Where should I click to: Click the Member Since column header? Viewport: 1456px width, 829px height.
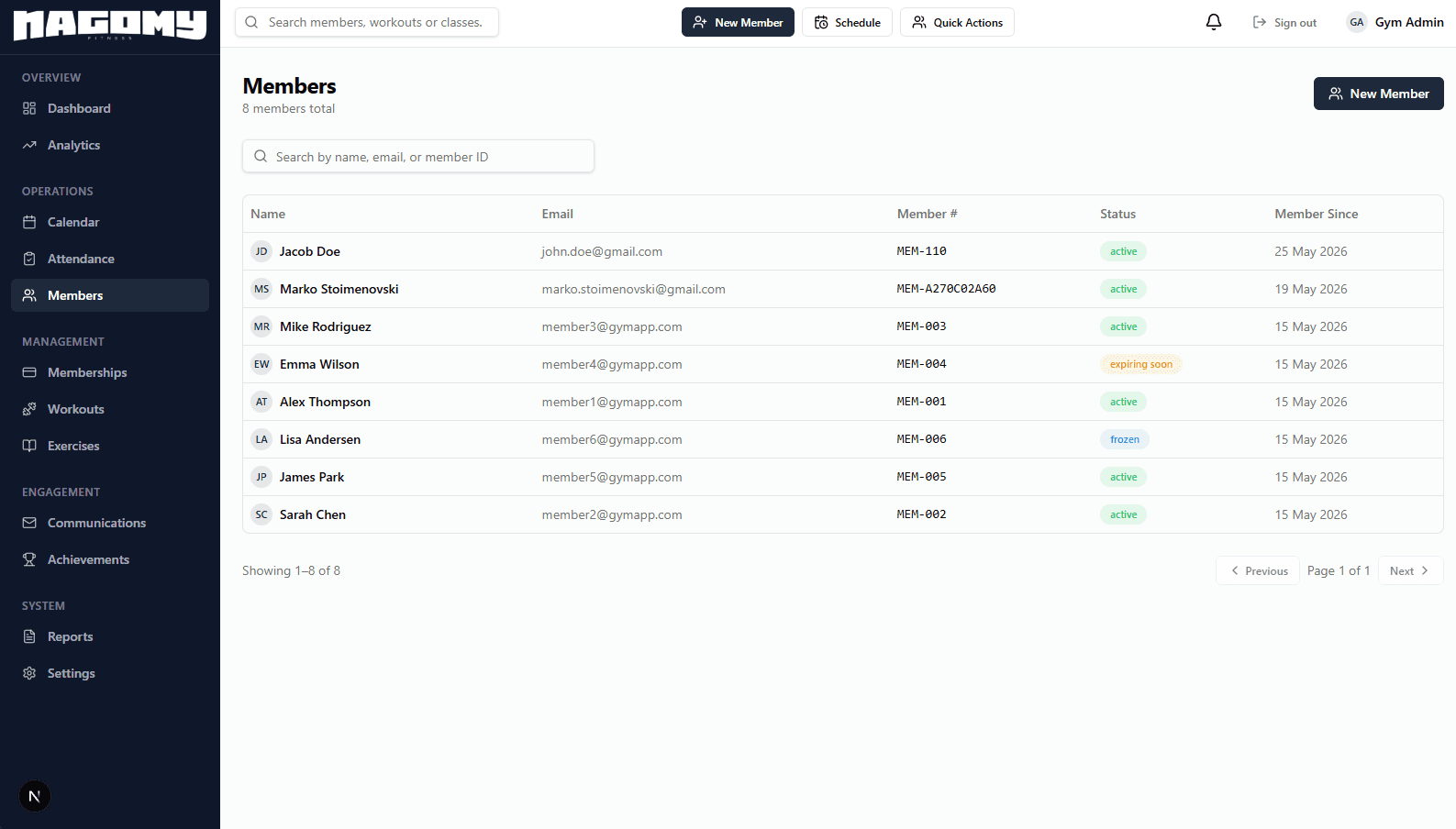pyautogui.click(x=1316, y=214)
